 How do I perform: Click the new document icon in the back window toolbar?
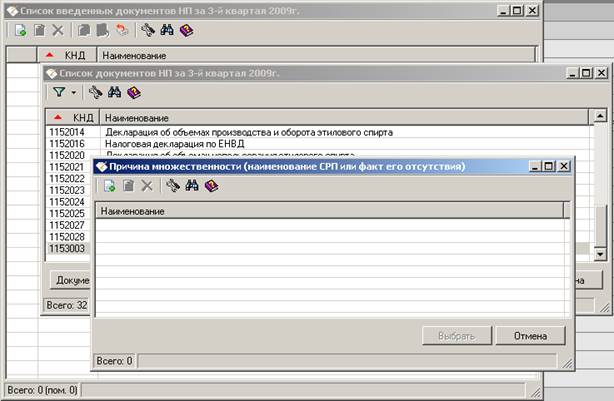pyautogui.click(x=20, y=30)
